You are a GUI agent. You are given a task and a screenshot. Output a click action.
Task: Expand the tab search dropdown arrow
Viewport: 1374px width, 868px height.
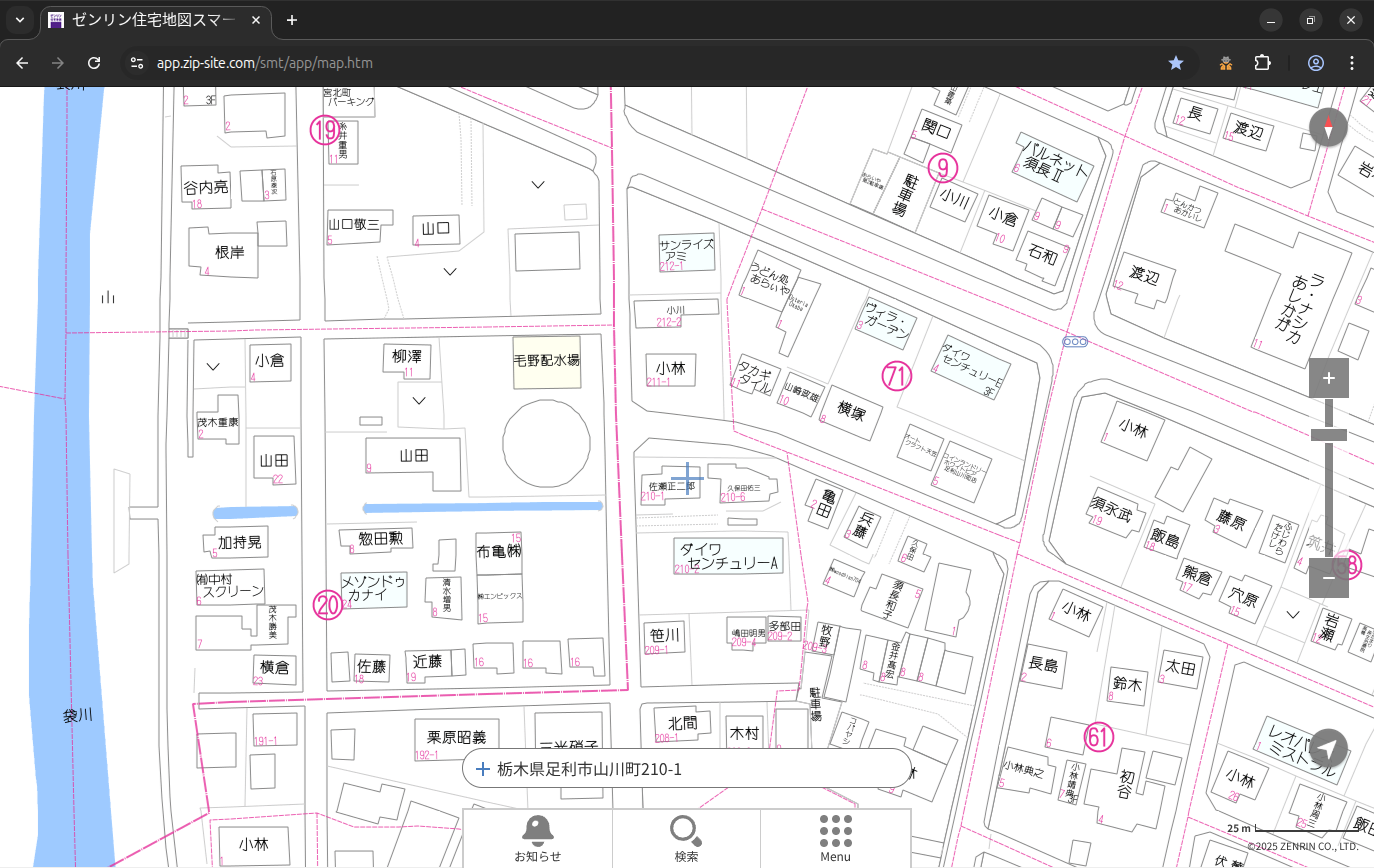tap(20, 20)
